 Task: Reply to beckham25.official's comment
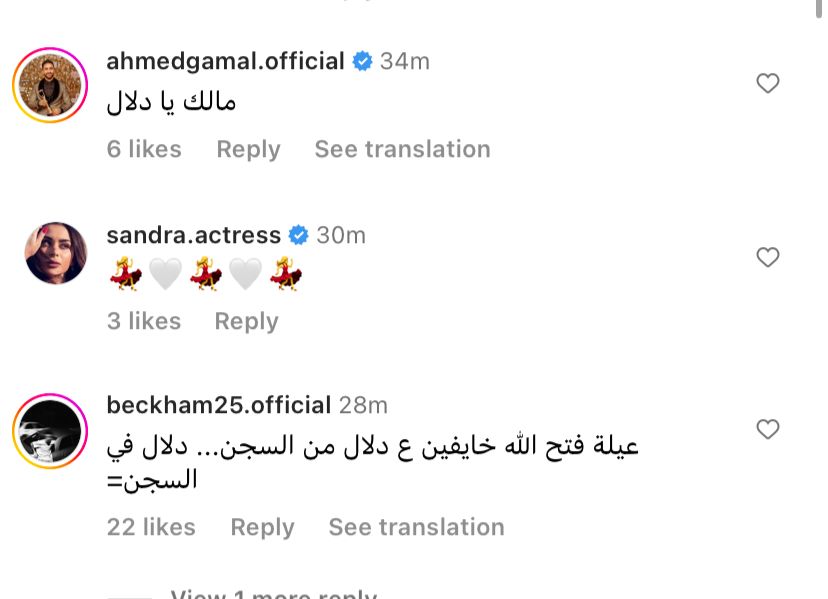tap(262, 527)
